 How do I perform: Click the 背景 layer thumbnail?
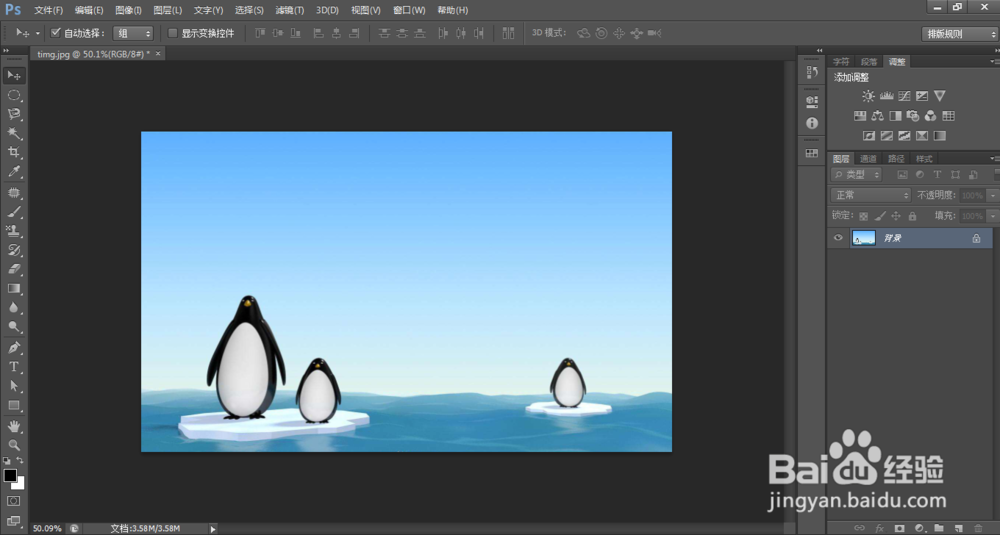pos(864,238)
